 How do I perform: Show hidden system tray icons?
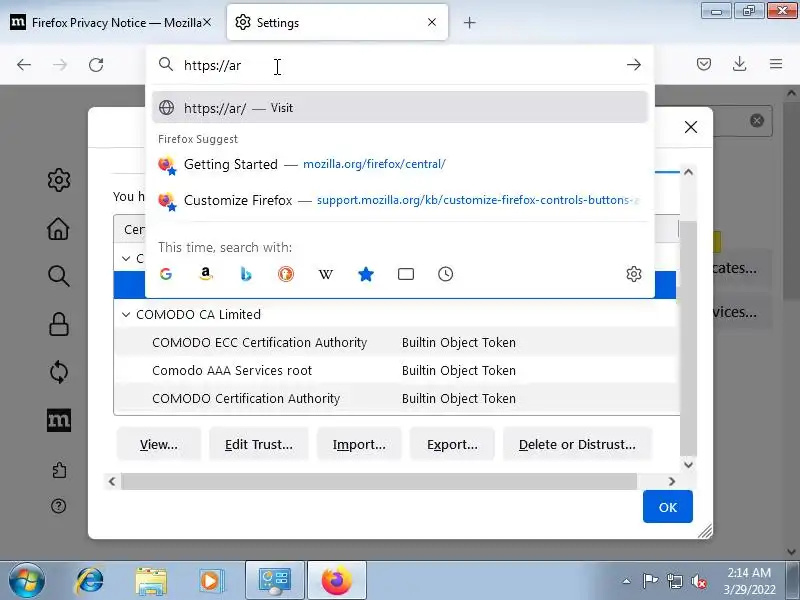627,581
